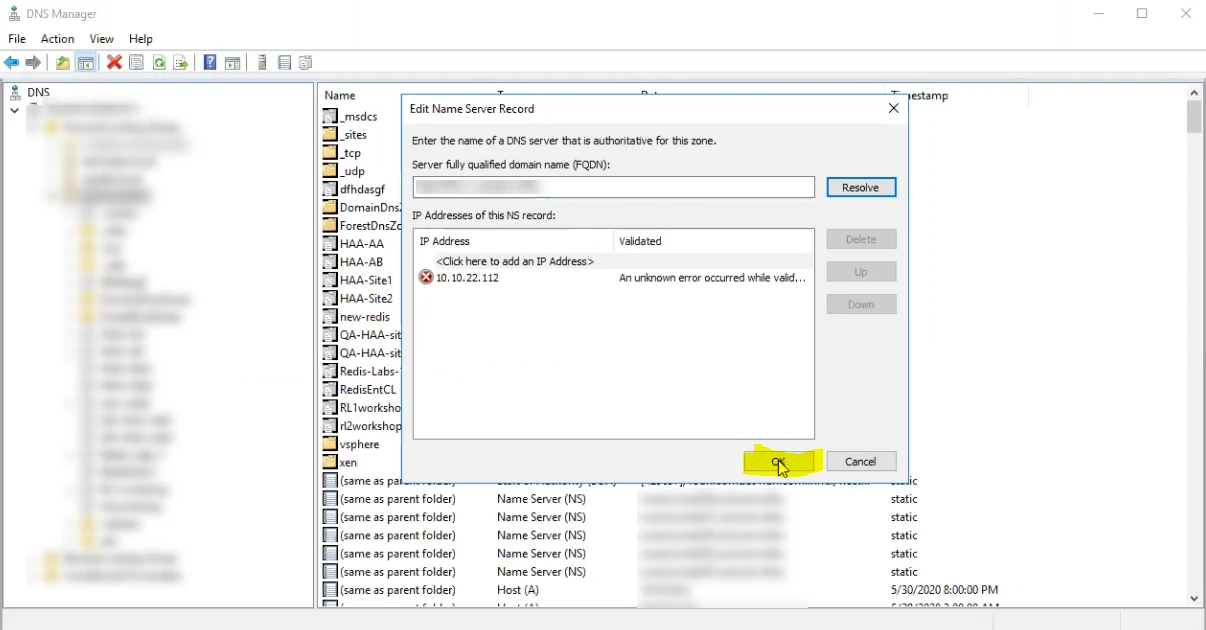Click the lined list toolbar icon
The height and width of the screenshot is (630, 1206).
[x=284, y=63]
